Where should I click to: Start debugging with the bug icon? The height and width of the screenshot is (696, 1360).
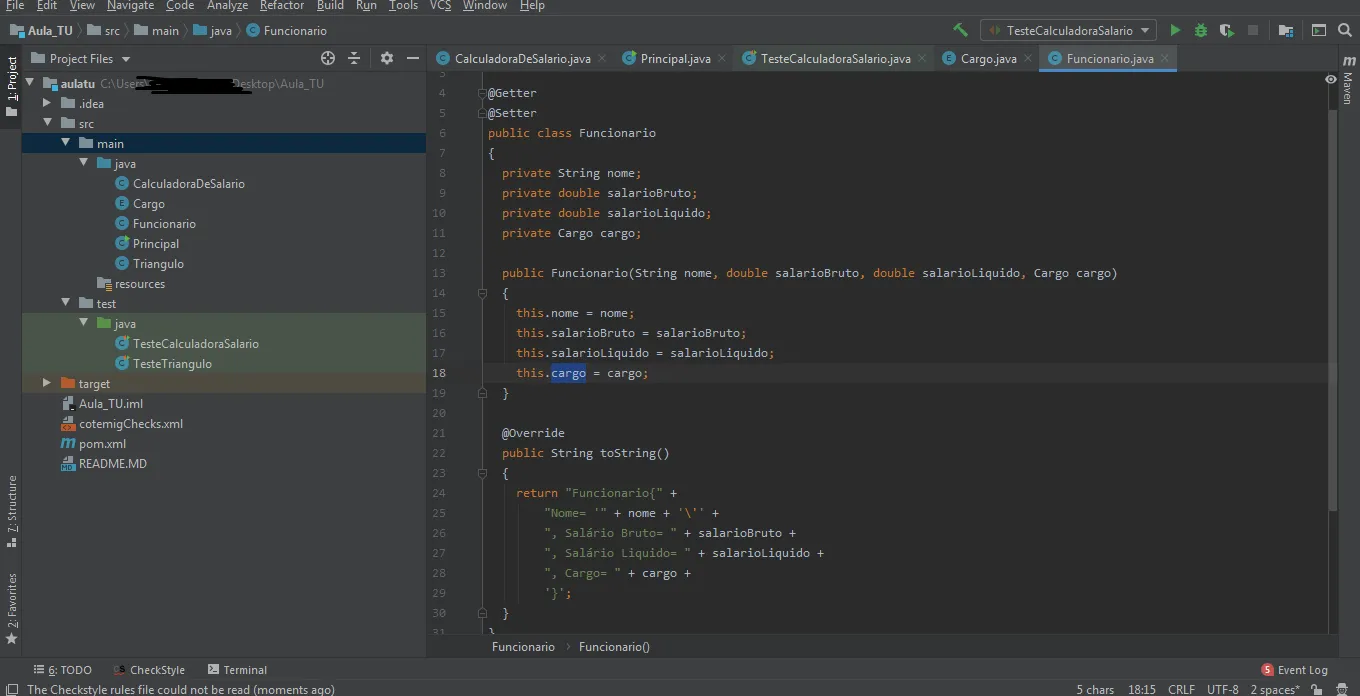(1201, 31)
